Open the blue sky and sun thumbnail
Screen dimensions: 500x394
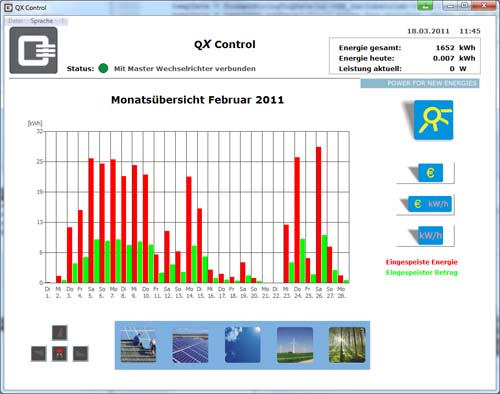243,345
